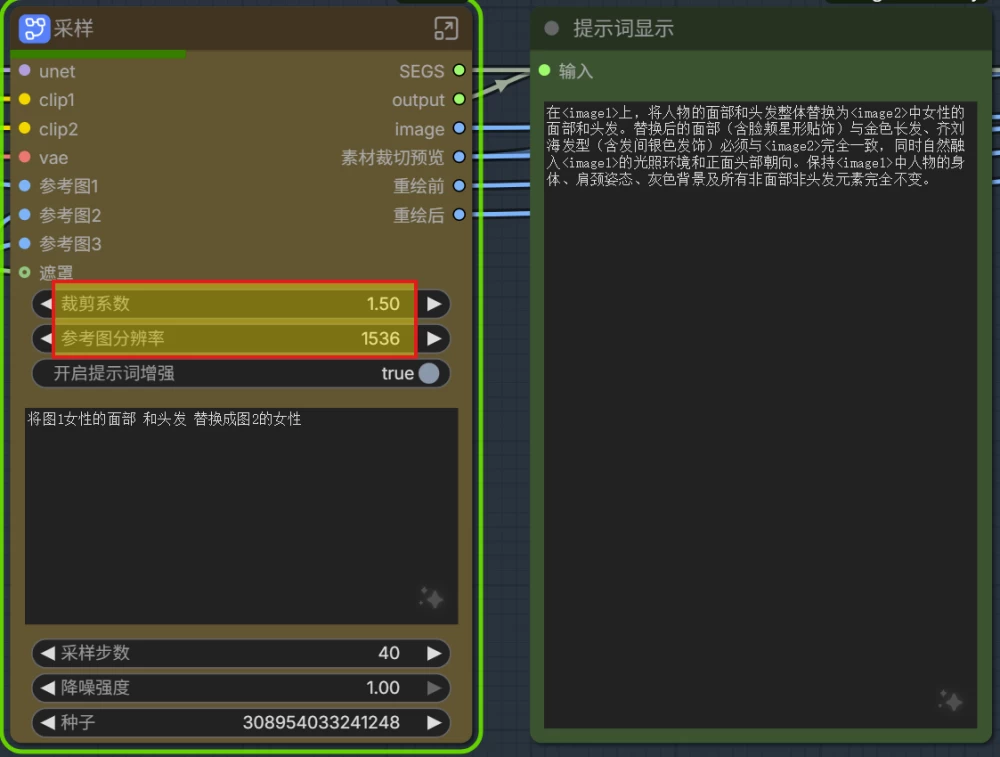Click the 采样步数 value field 40
The height and width of the screenshot is (757, 1000).
tap(389, 653)
